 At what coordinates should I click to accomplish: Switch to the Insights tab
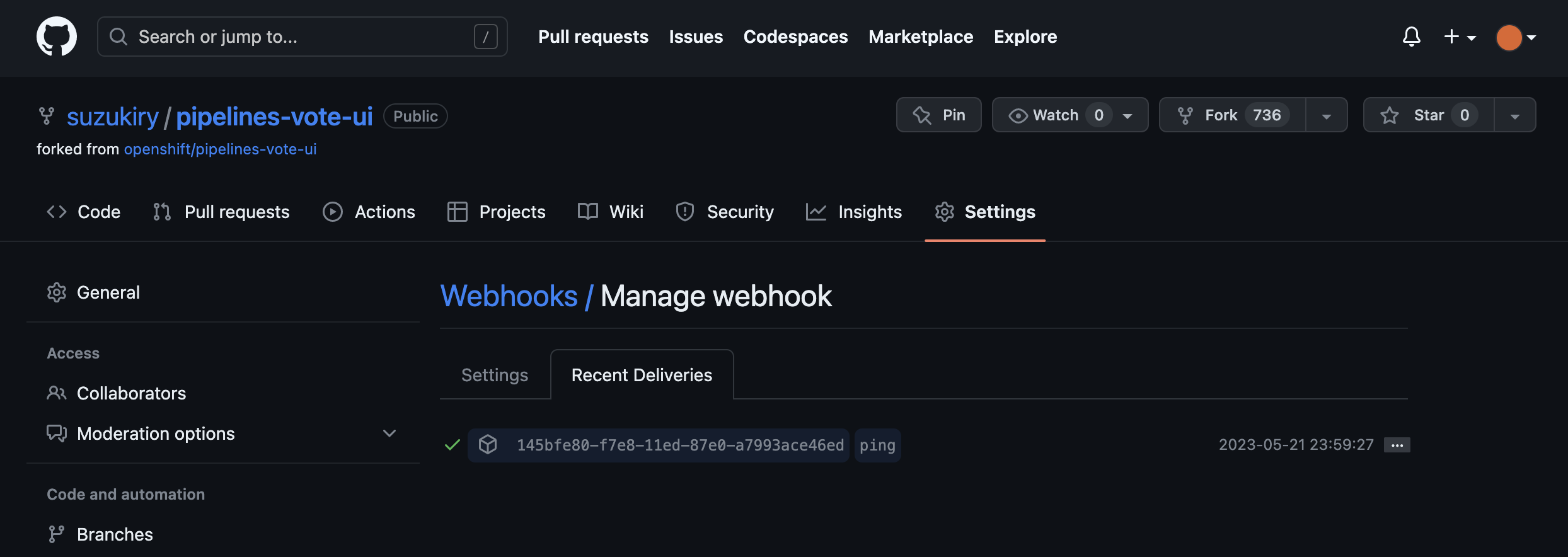pyautogui.click(x=854, y=212)
